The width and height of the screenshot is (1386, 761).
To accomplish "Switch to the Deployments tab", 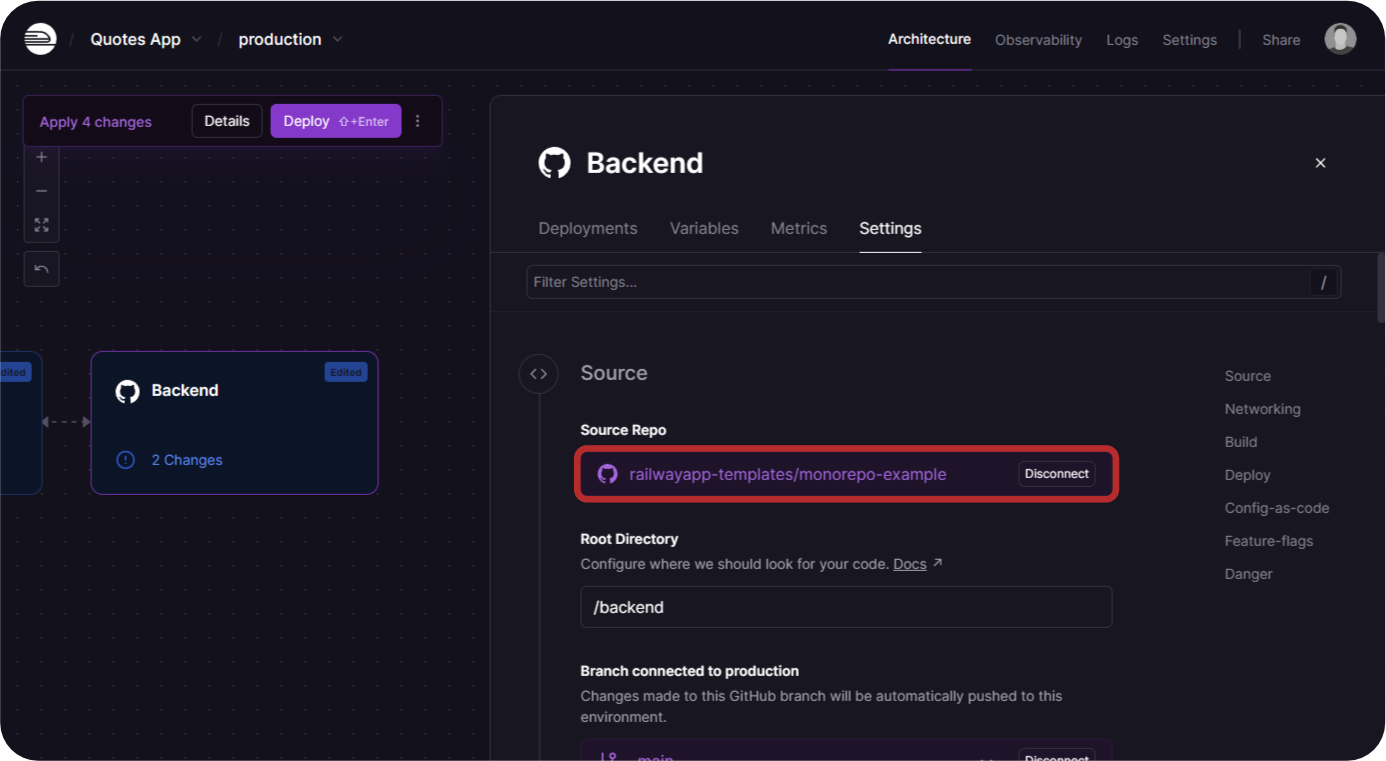I will (x=588, y=228).
